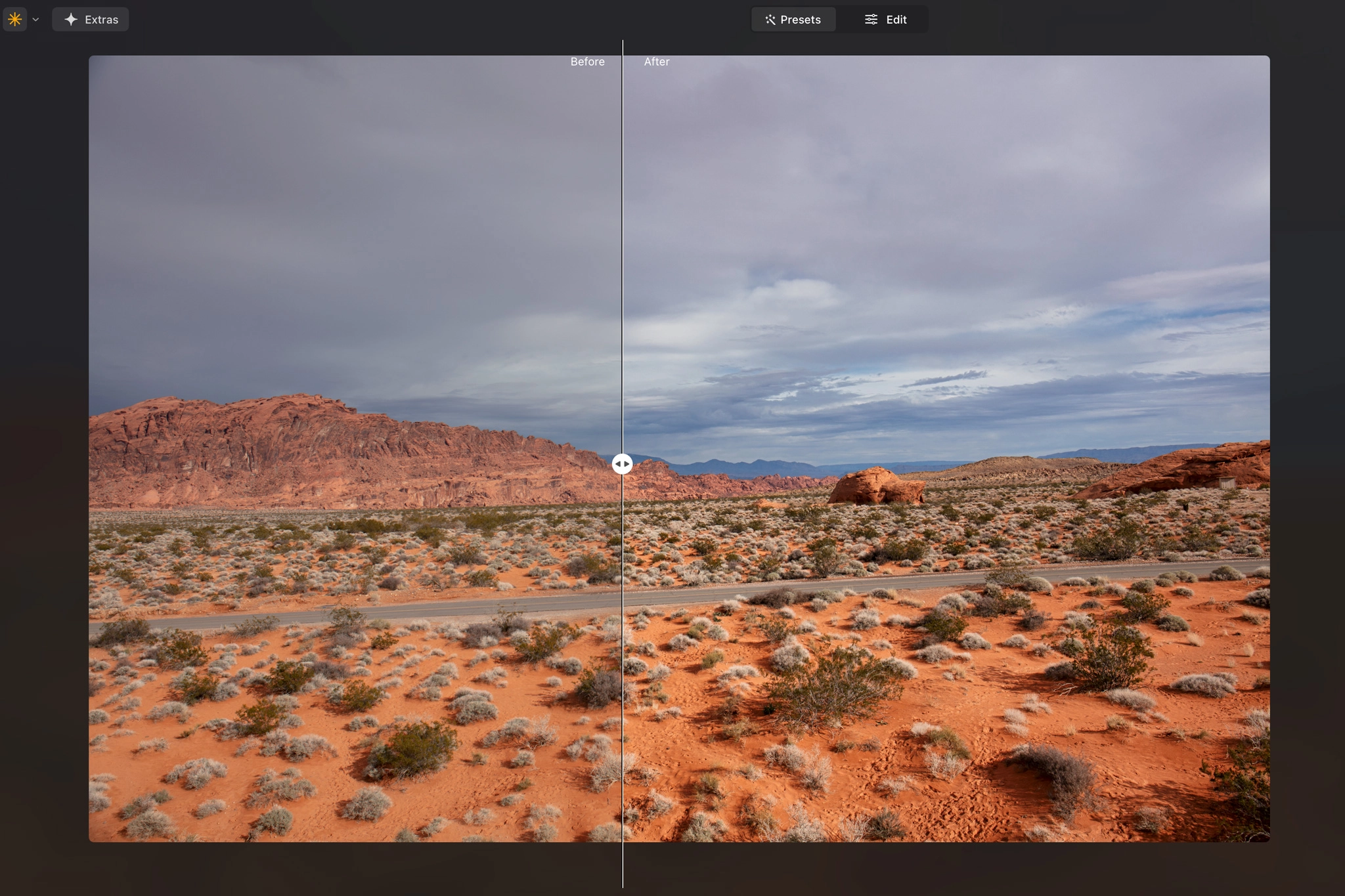Open the Extras panel
Image resolution: width=1345 pixels, height=896 pixels.
coord(90,19)
